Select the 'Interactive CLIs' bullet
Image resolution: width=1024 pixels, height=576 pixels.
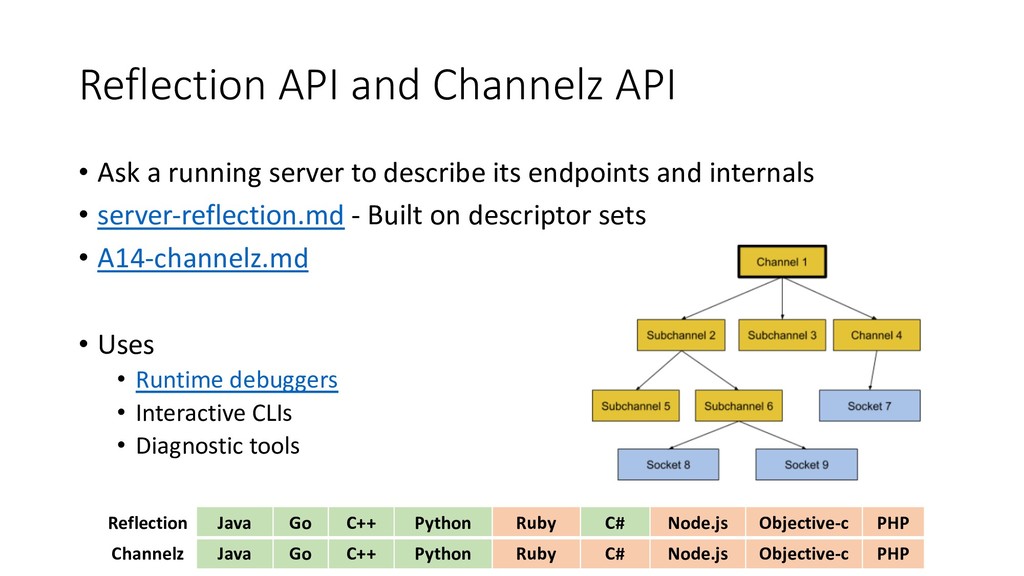tap(214, 413)
